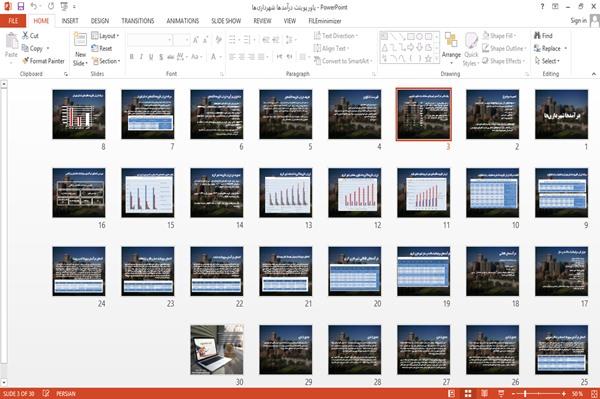600x399 pixels.
Task: Click the Reading View icon in status bar
Action: (x=484, y=394)
